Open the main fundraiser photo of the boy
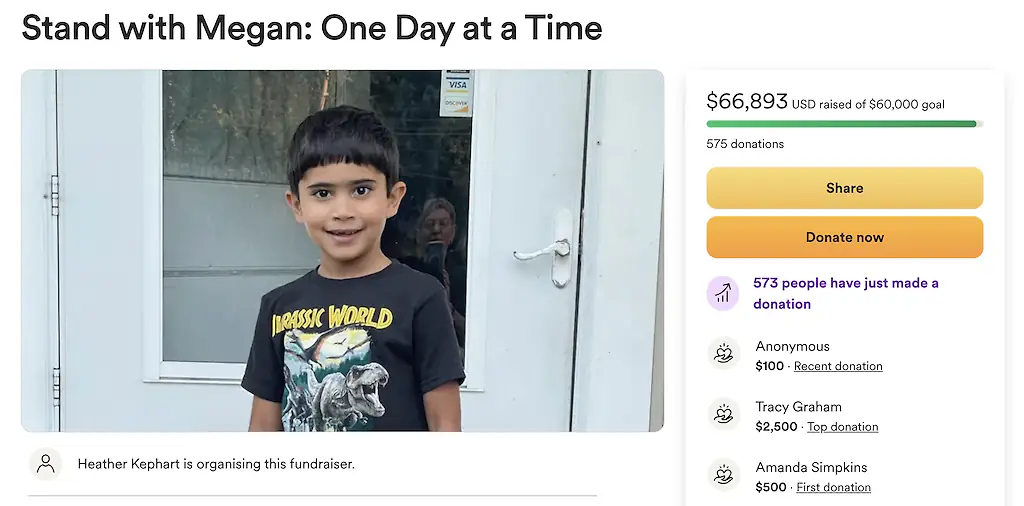Screen dimensions: 1024x506 pos(342,250)
